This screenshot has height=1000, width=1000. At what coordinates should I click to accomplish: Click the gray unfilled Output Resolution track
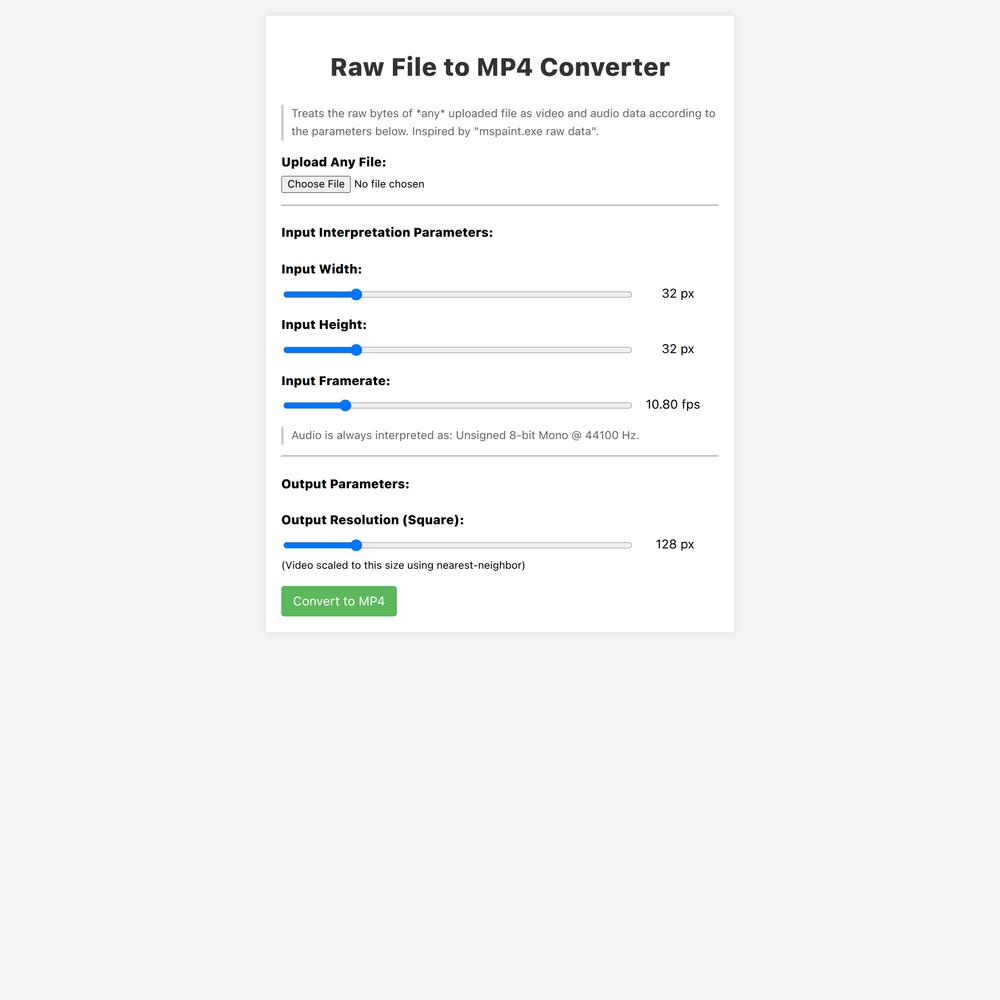(495, 545)
